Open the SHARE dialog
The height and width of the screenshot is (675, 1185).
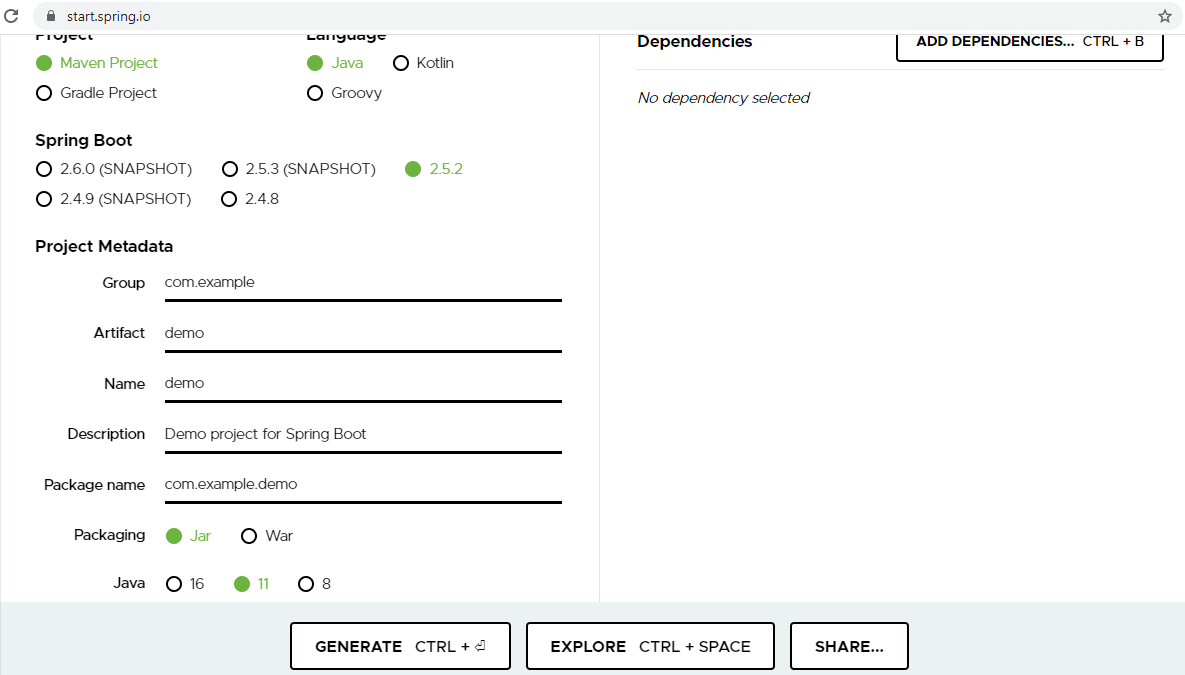coord(849,646)
